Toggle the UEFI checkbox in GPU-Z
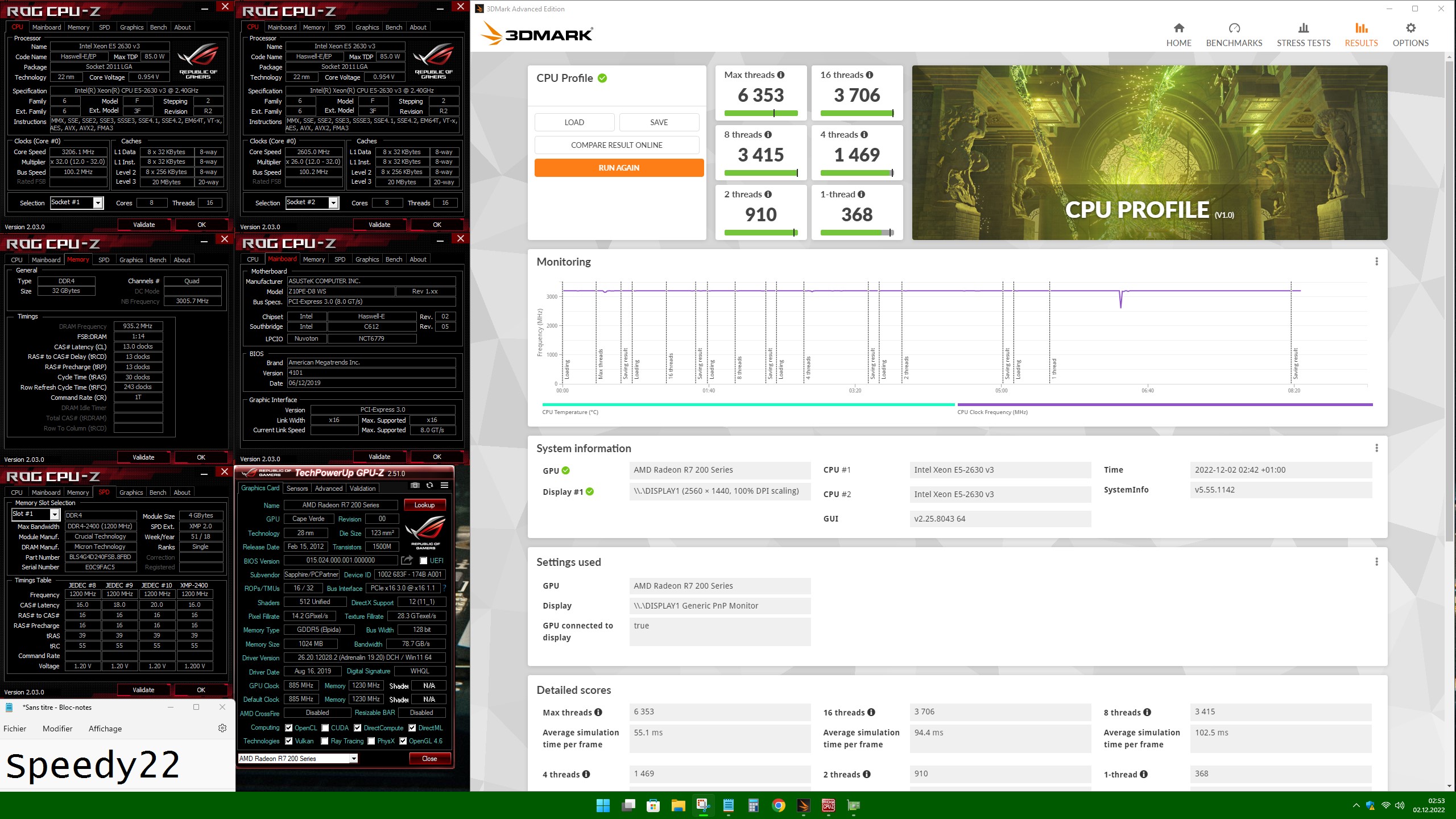This screenshot has width=1456, height=819. coord(423,561)
